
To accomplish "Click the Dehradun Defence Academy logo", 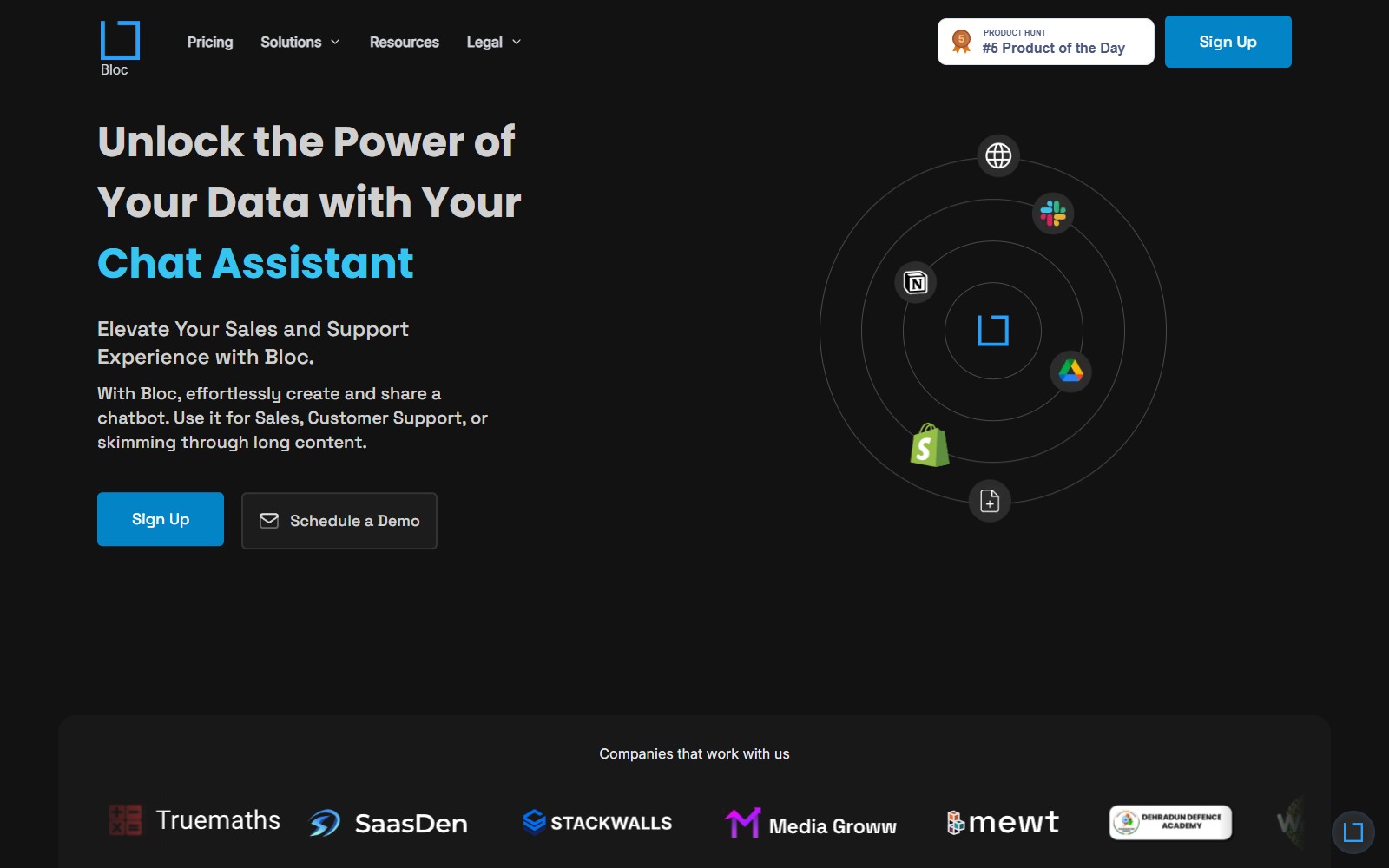I will pyautogui.click(x=1170, y=822).
